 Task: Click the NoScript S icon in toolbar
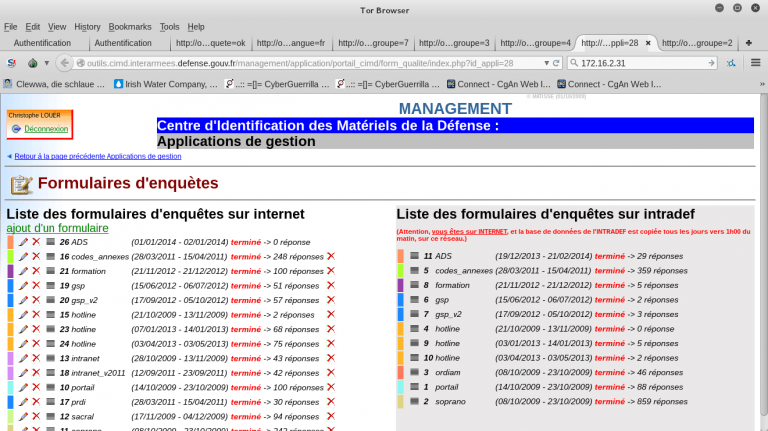pos(12,63)
